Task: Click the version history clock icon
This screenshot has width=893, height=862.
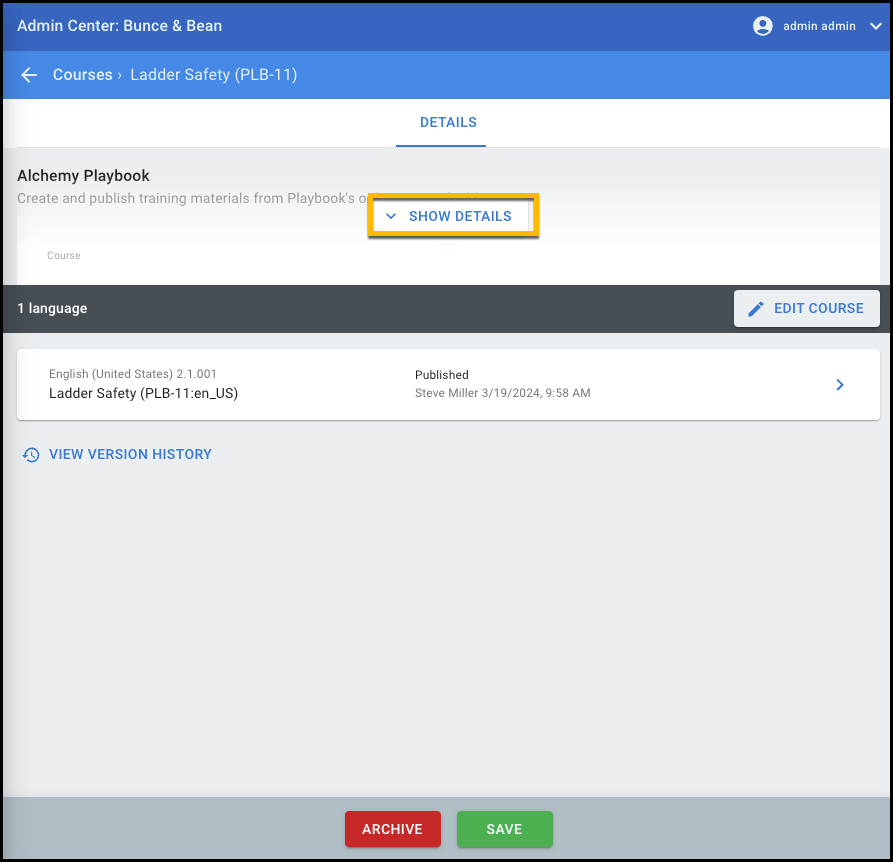Action: pos(31,455)
